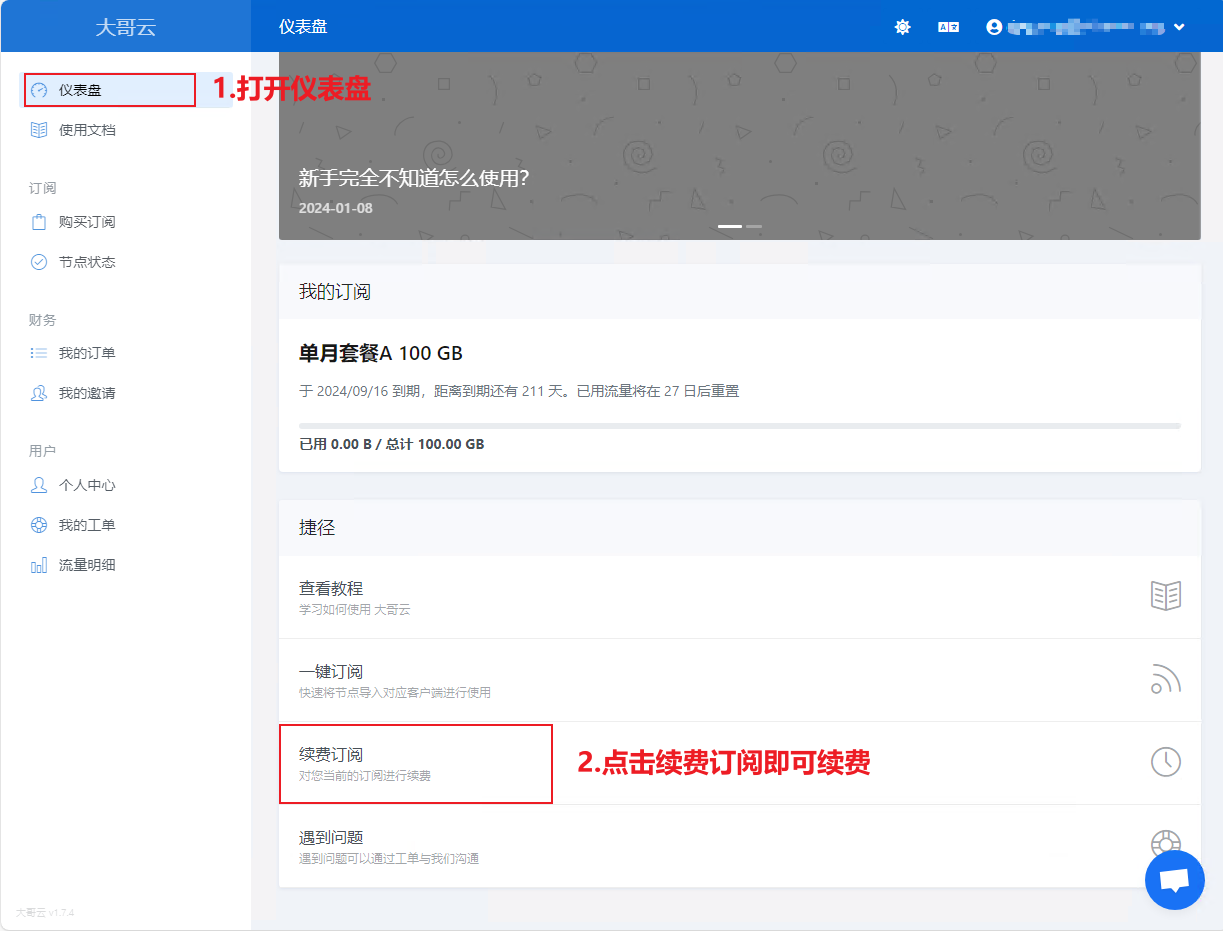Click the traffic usage progress bar

coord(739,426)
